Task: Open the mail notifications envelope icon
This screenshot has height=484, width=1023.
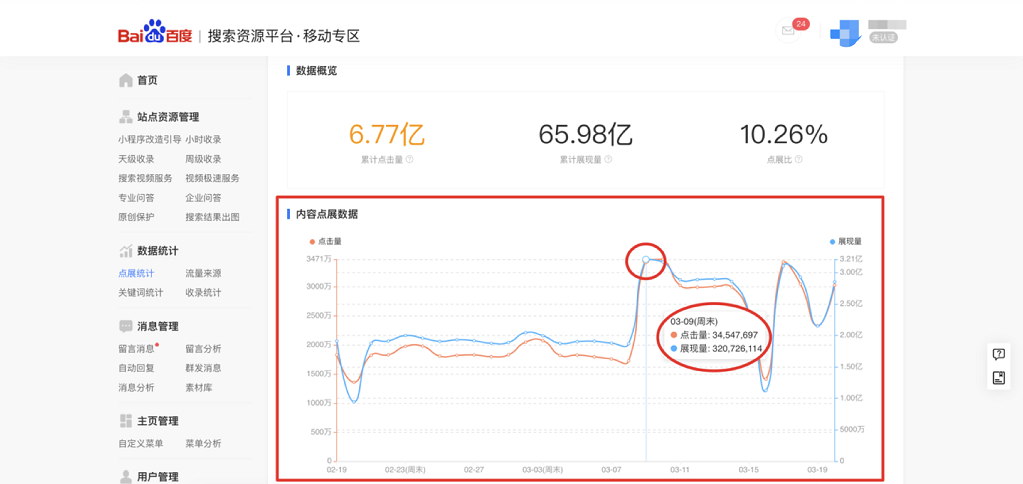Action: coord(788,31)
